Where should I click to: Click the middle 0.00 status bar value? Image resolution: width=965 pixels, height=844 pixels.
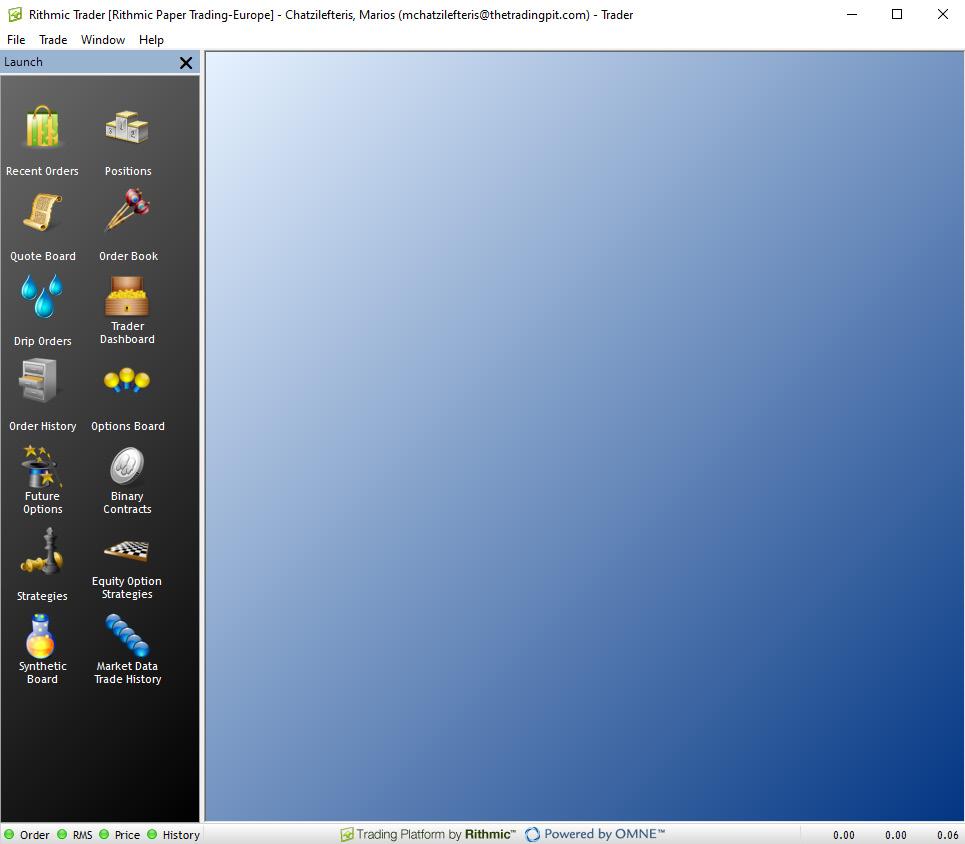tap(895, 835)
